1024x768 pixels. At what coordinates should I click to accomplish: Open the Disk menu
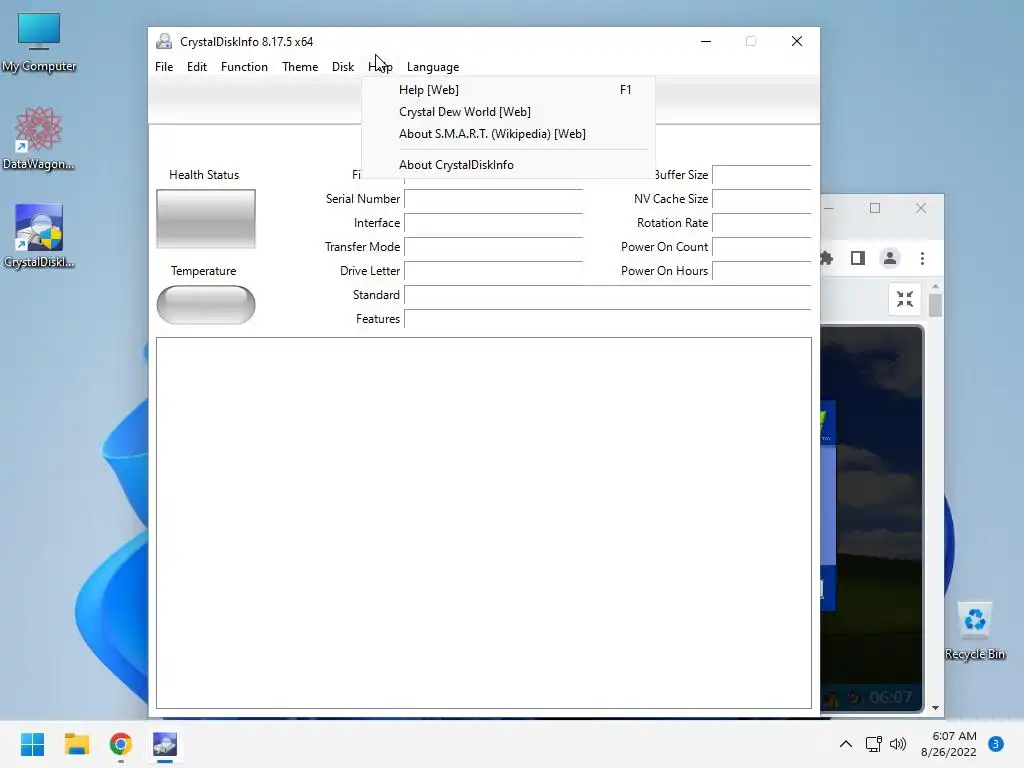(343, 67)
